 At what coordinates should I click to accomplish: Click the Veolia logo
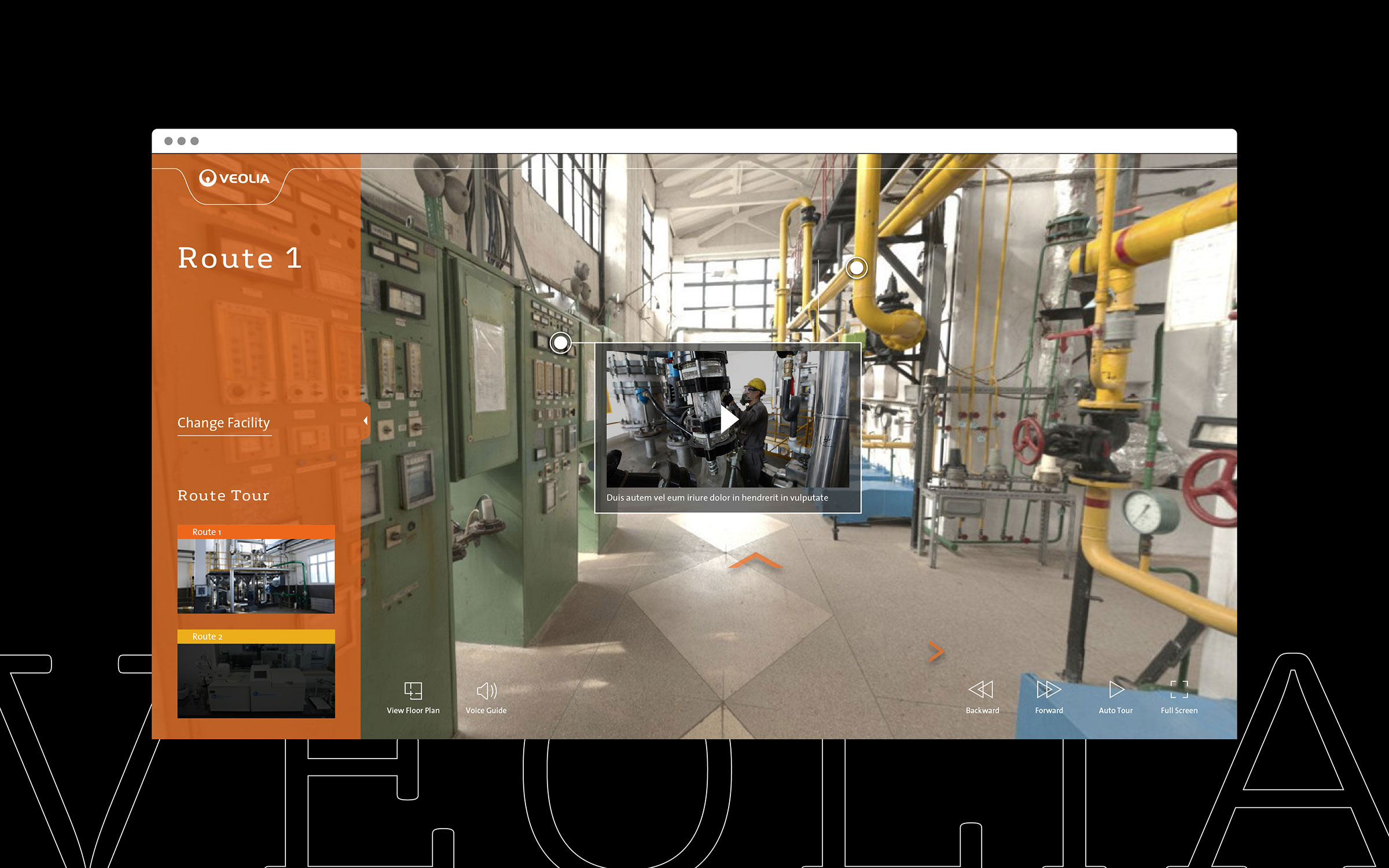(234, 178)
